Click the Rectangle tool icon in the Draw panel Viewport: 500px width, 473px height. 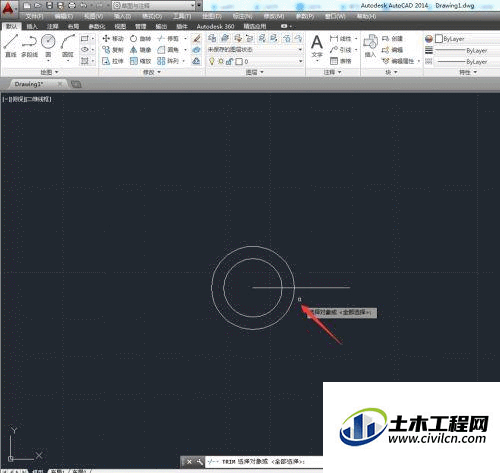85,39
